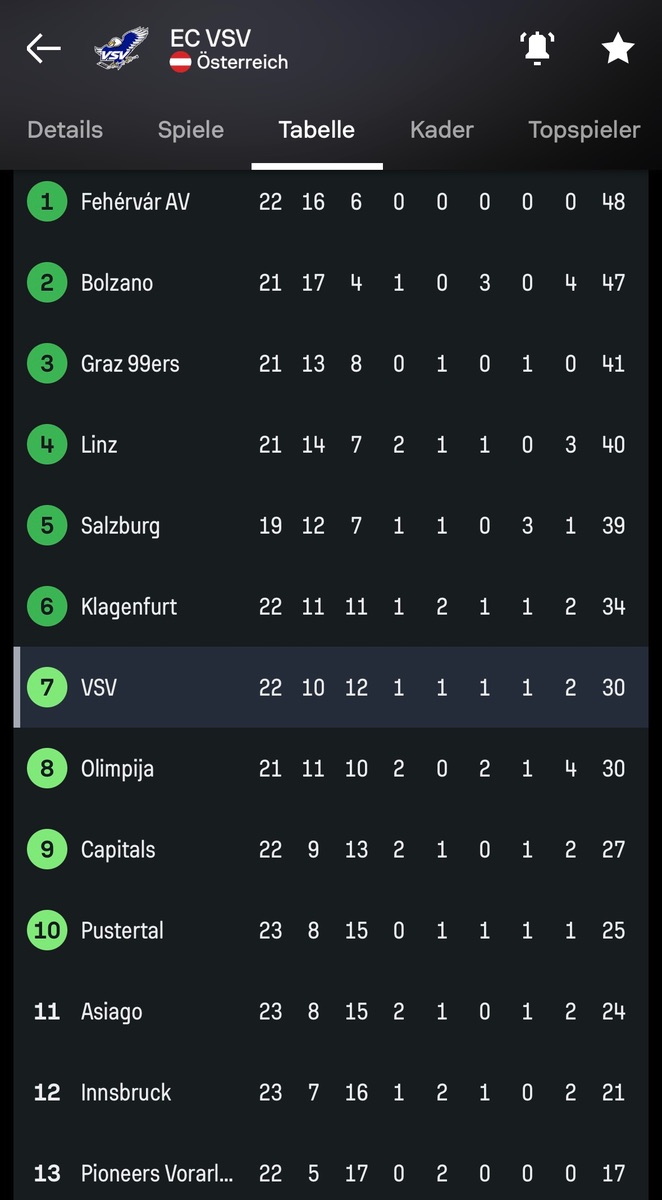
Task: Go to the Kader tab
Action: click(442, 130)
